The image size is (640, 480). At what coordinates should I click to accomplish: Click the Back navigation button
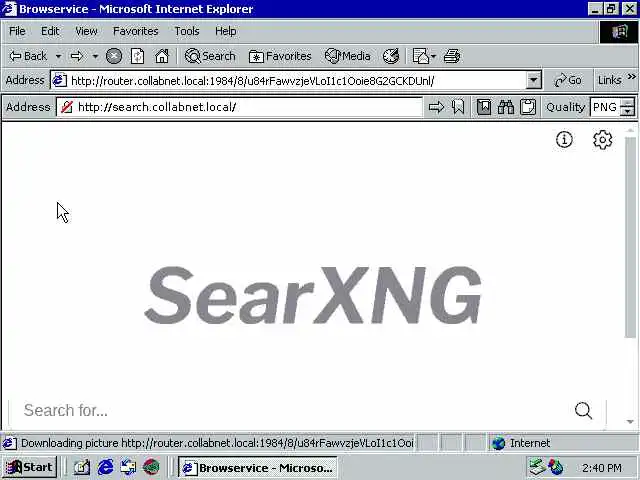[x=28, y=56]
